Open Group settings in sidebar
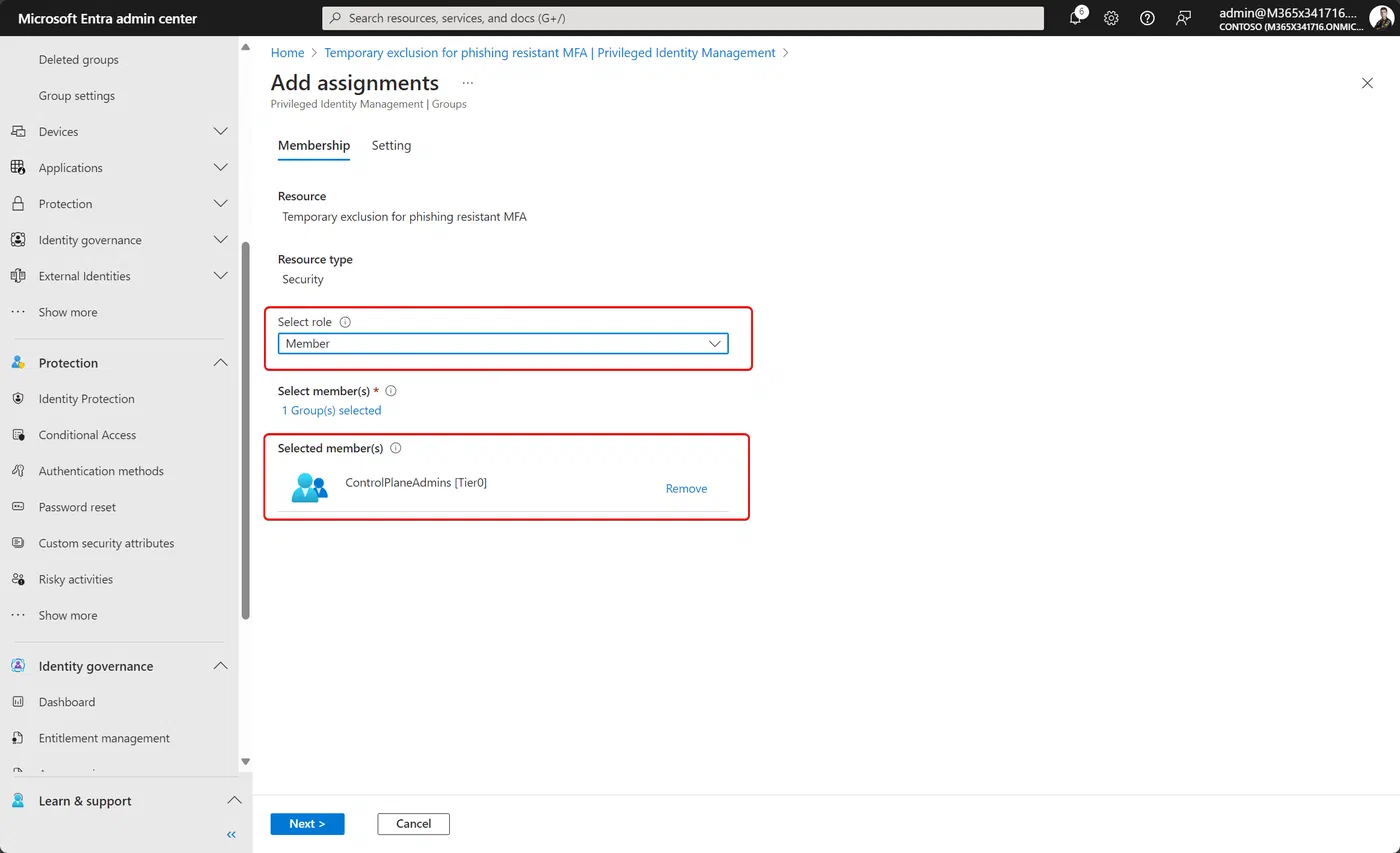 77,96
